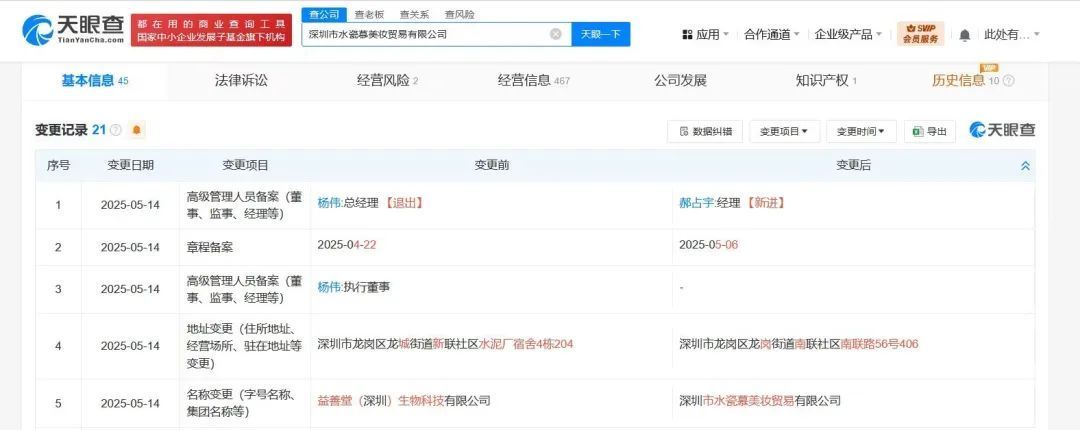This screenshot has width=1080, height=430.
Task: Select the 查老板 search tab
Action: click(x=369, y=14)
